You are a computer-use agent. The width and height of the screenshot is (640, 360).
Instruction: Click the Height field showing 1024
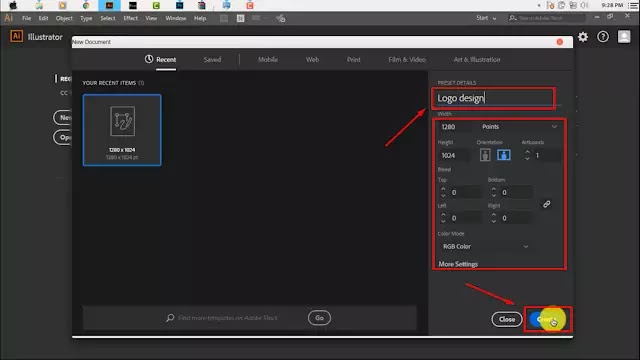point(454,156)
